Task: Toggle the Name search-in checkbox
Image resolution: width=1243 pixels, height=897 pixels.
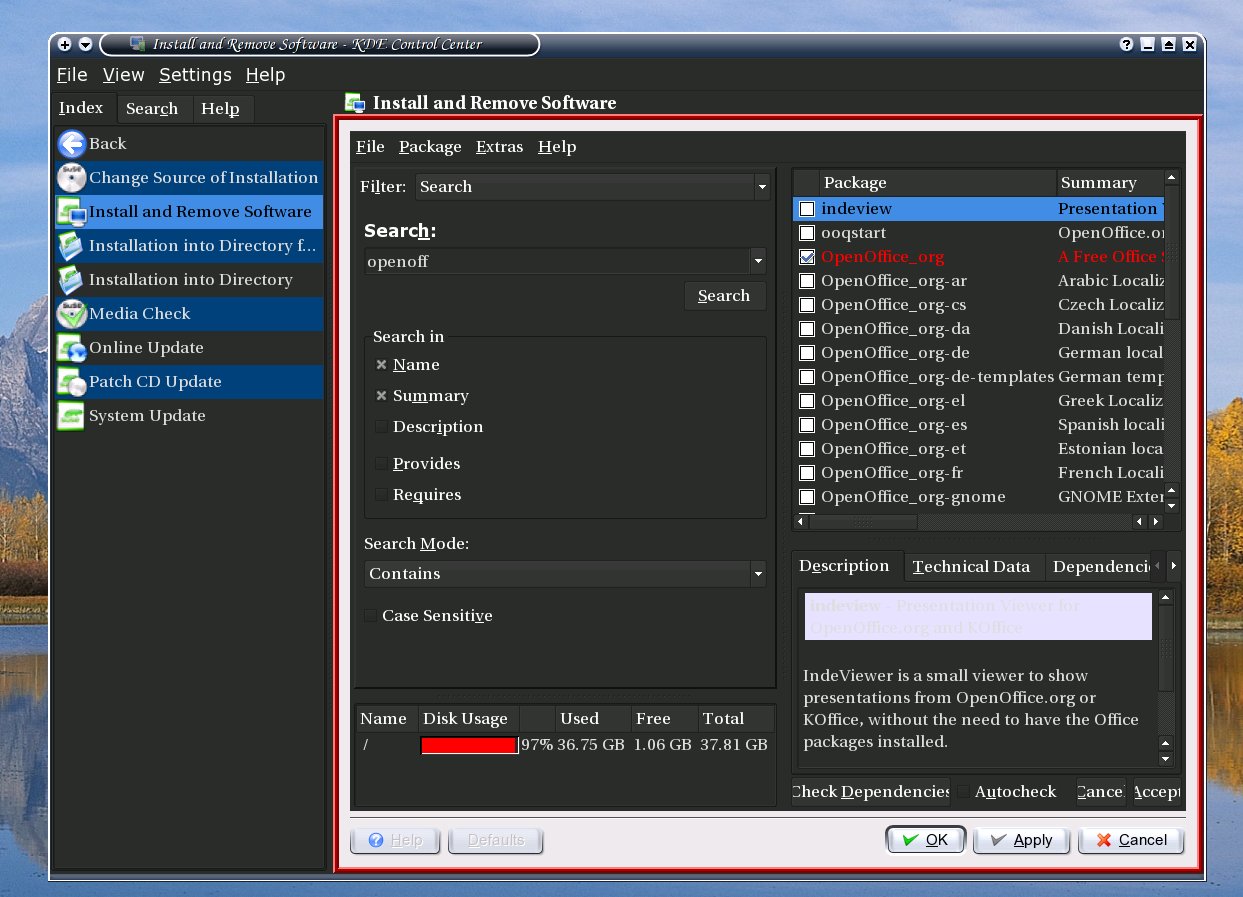Action: click(x=381, y=365)
